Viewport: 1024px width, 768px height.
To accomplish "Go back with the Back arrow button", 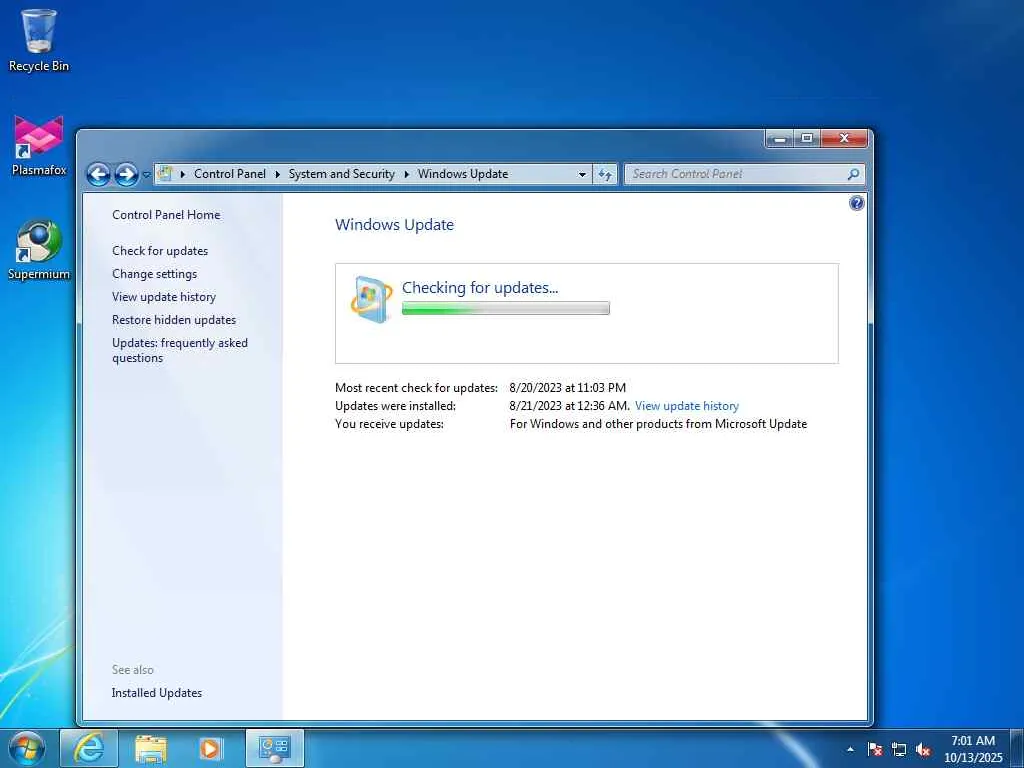I will [99, 174].
